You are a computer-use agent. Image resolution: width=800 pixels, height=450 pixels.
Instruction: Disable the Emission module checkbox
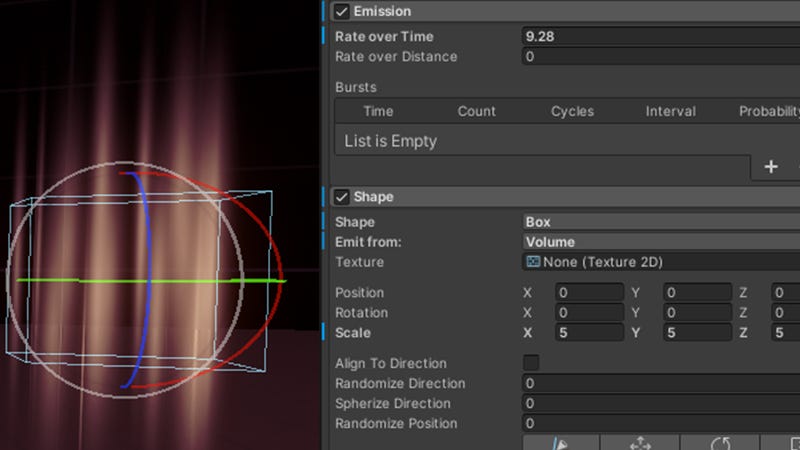tap(342, 12)
